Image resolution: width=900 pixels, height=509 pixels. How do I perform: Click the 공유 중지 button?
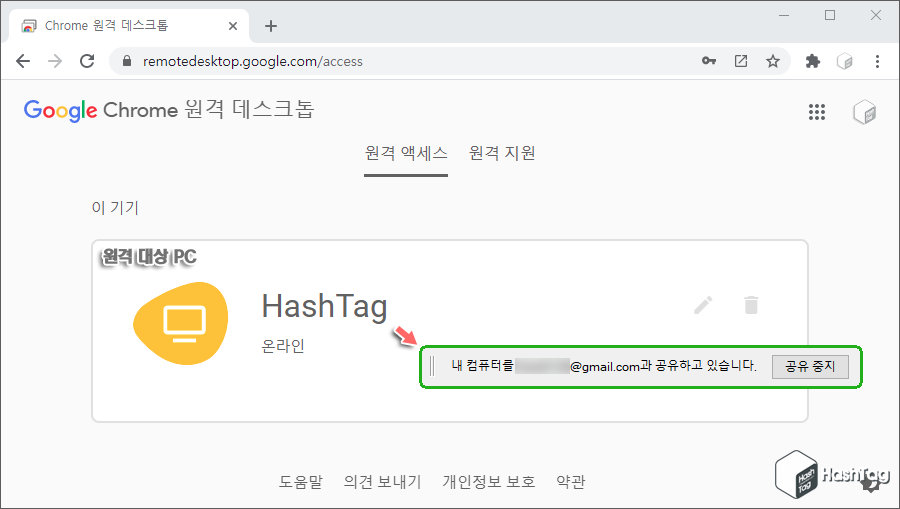coord(810,367)
